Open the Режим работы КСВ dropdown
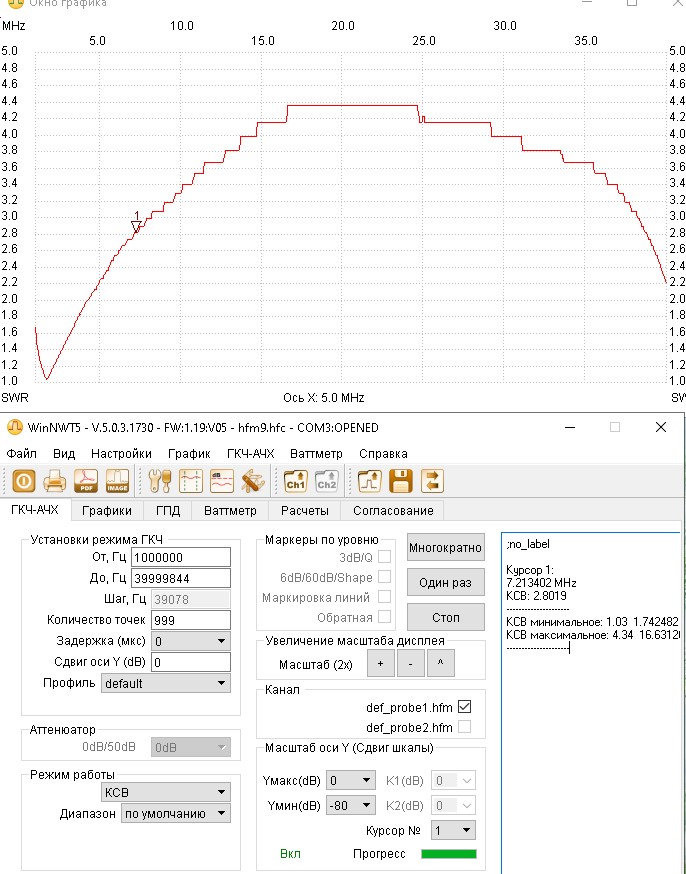 (166, 792)
